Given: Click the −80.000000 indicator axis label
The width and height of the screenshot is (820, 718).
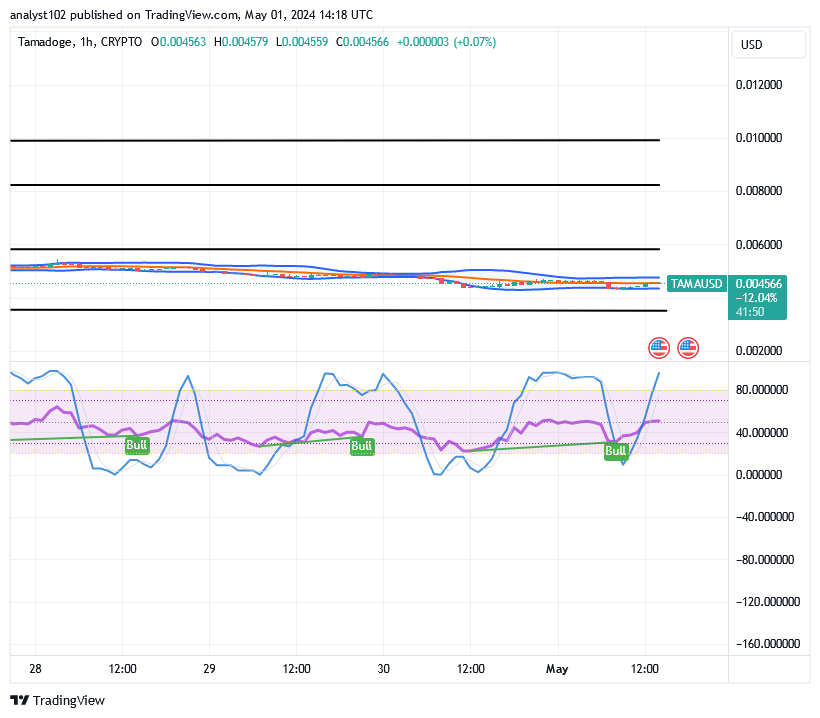Looking at the screenshot, I should (x=765, y=560).
